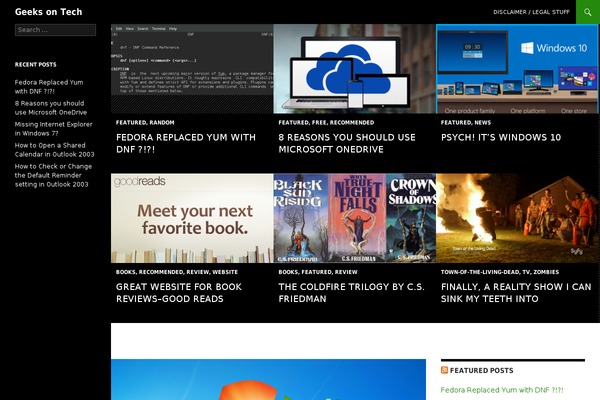Select Books tag under Coldfire Trilogy post
Image resolution: width=600 pixels, height=400 pixels.
pos(288,272)
